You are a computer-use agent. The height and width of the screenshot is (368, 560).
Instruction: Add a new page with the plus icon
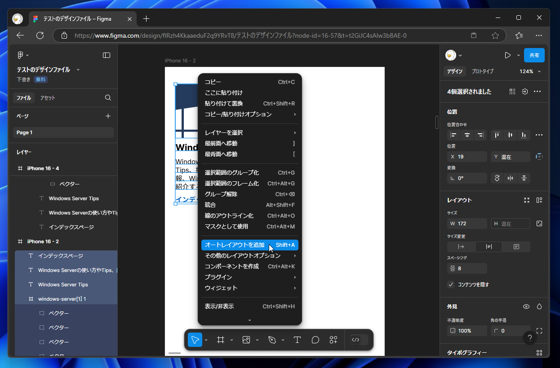tap(108, 116)
